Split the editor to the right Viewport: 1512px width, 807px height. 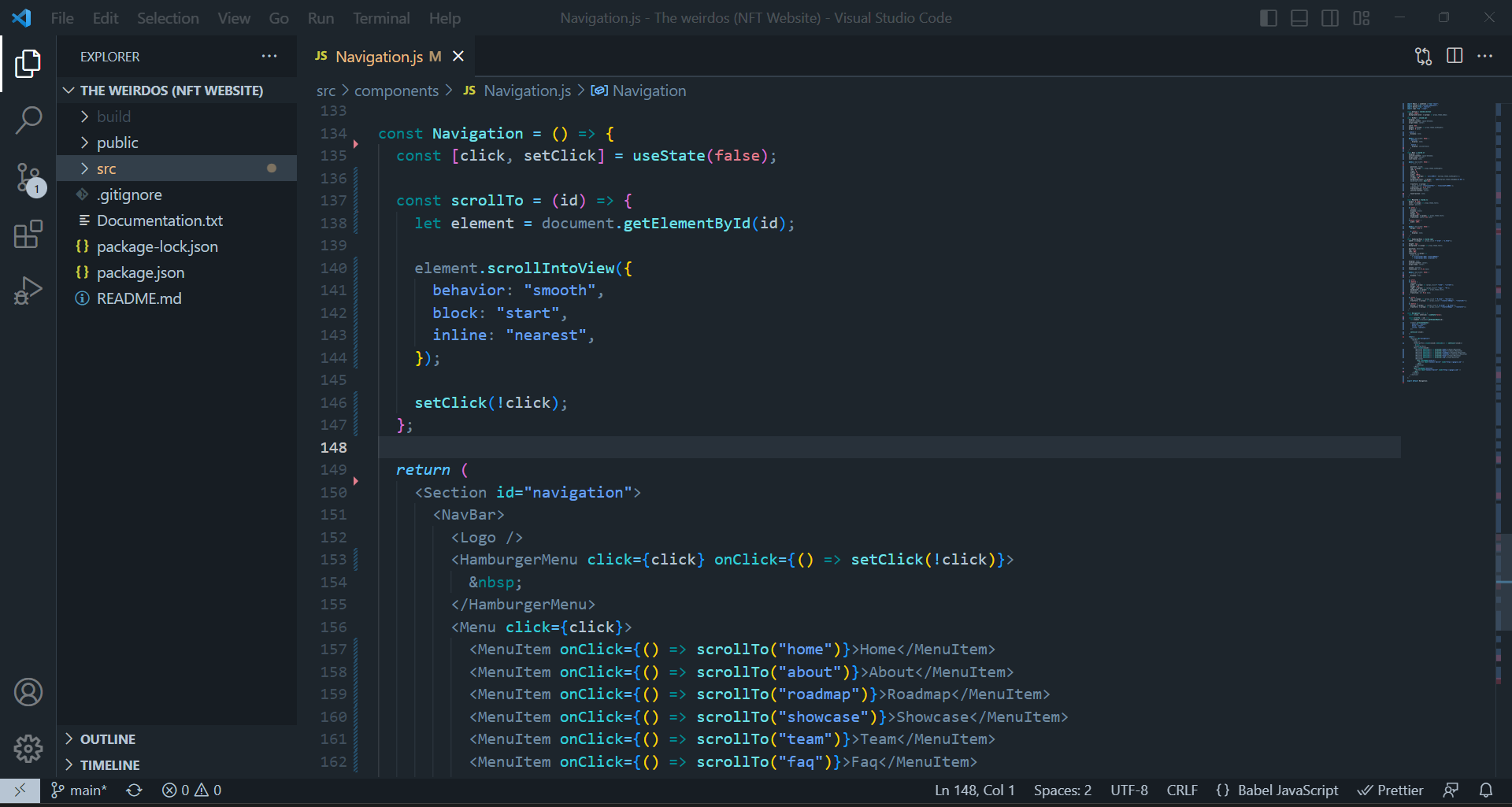tap(1455, 56)
